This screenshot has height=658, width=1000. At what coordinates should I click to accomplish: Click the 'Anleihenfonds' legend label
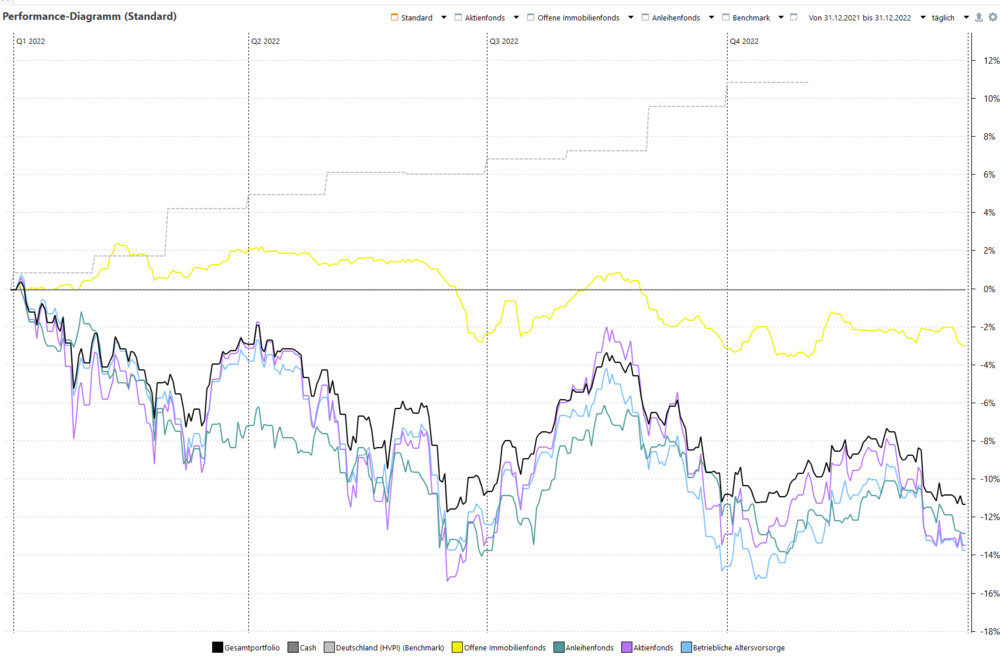pos(589,648)
